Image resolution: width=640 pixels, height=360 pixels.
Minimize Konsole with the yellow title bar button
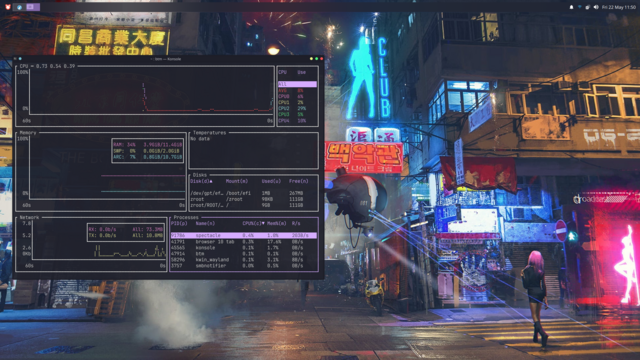click(x=311, y=59)
